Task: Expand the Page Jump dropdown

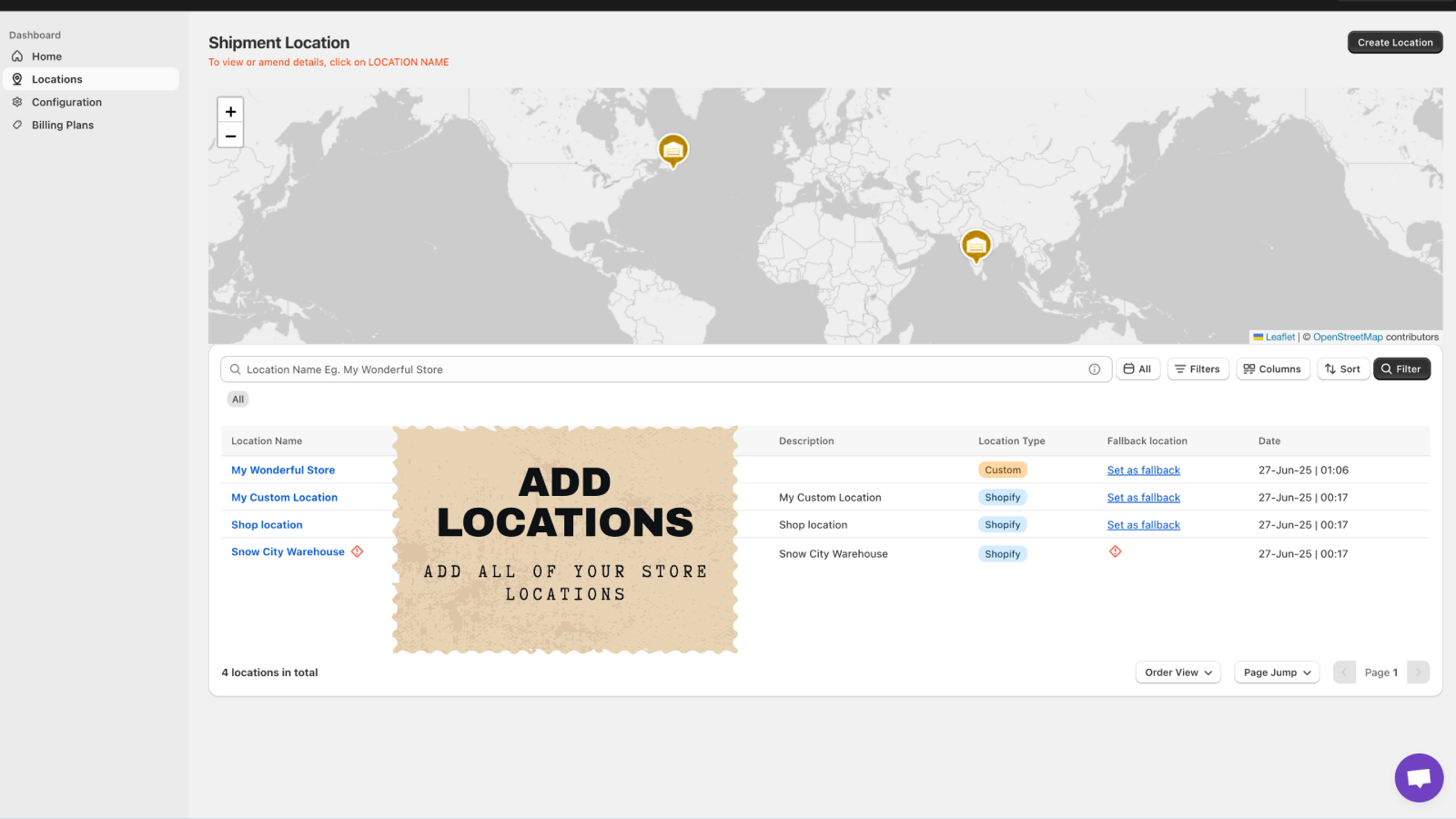Action: coord(1277,672)
